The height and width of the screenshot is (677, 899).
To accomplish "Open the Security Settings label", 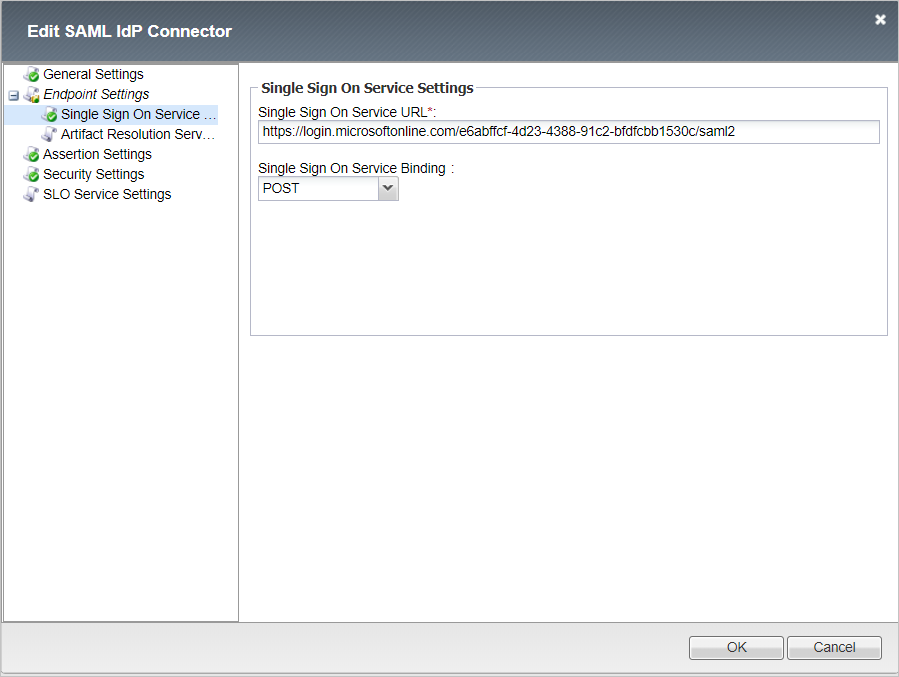I will pos(93,174).
